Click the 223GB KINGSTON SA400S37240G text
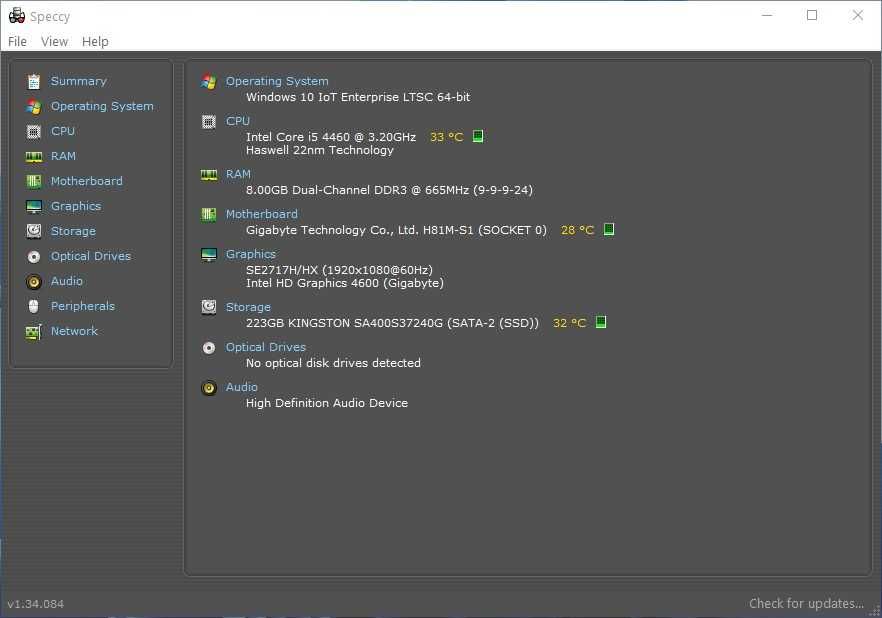 pyautogui.click(x=392, y=323)
